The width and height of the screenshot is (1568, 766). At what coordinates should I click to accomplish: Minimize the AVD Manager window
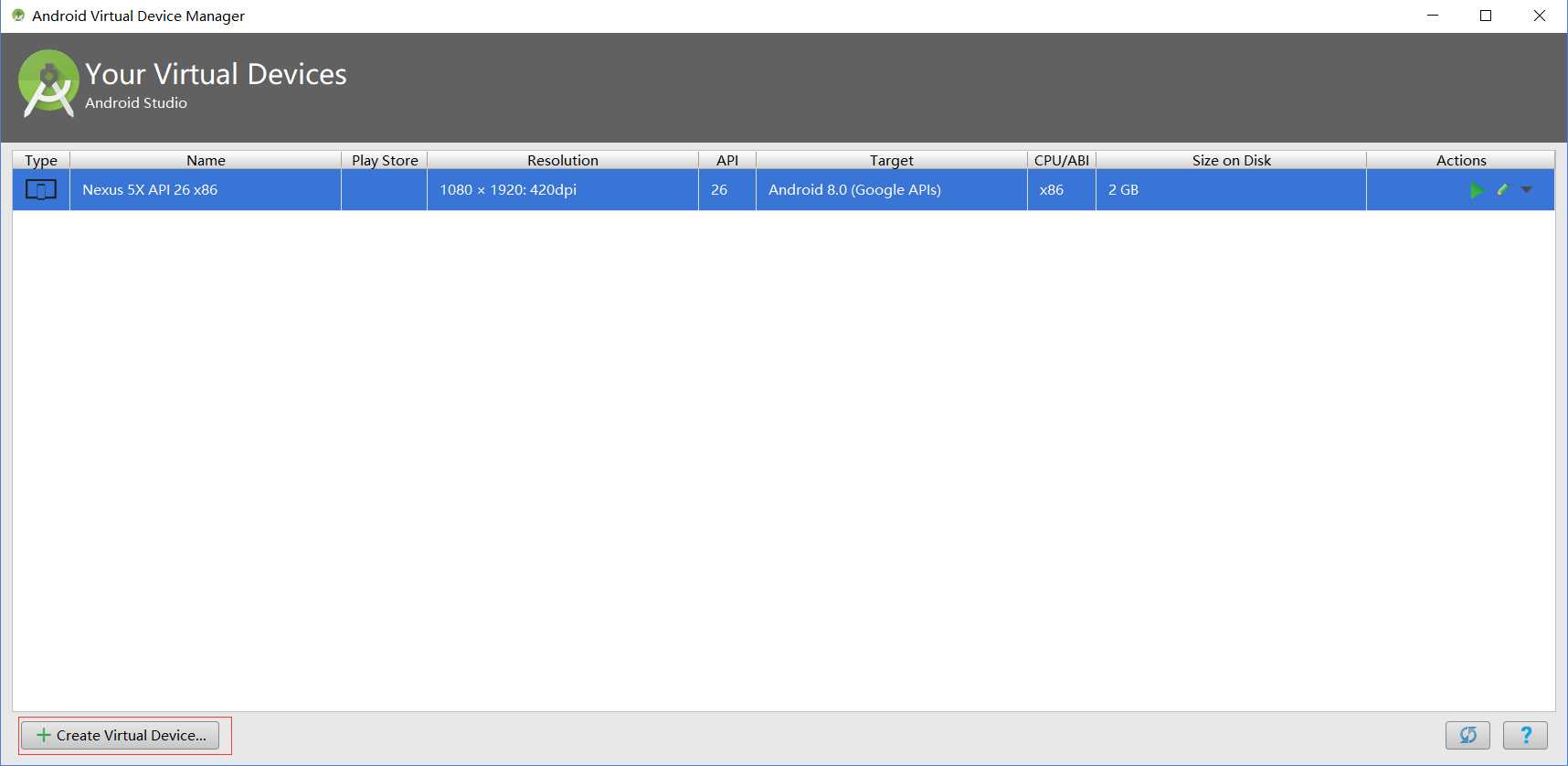[1433, 16]
